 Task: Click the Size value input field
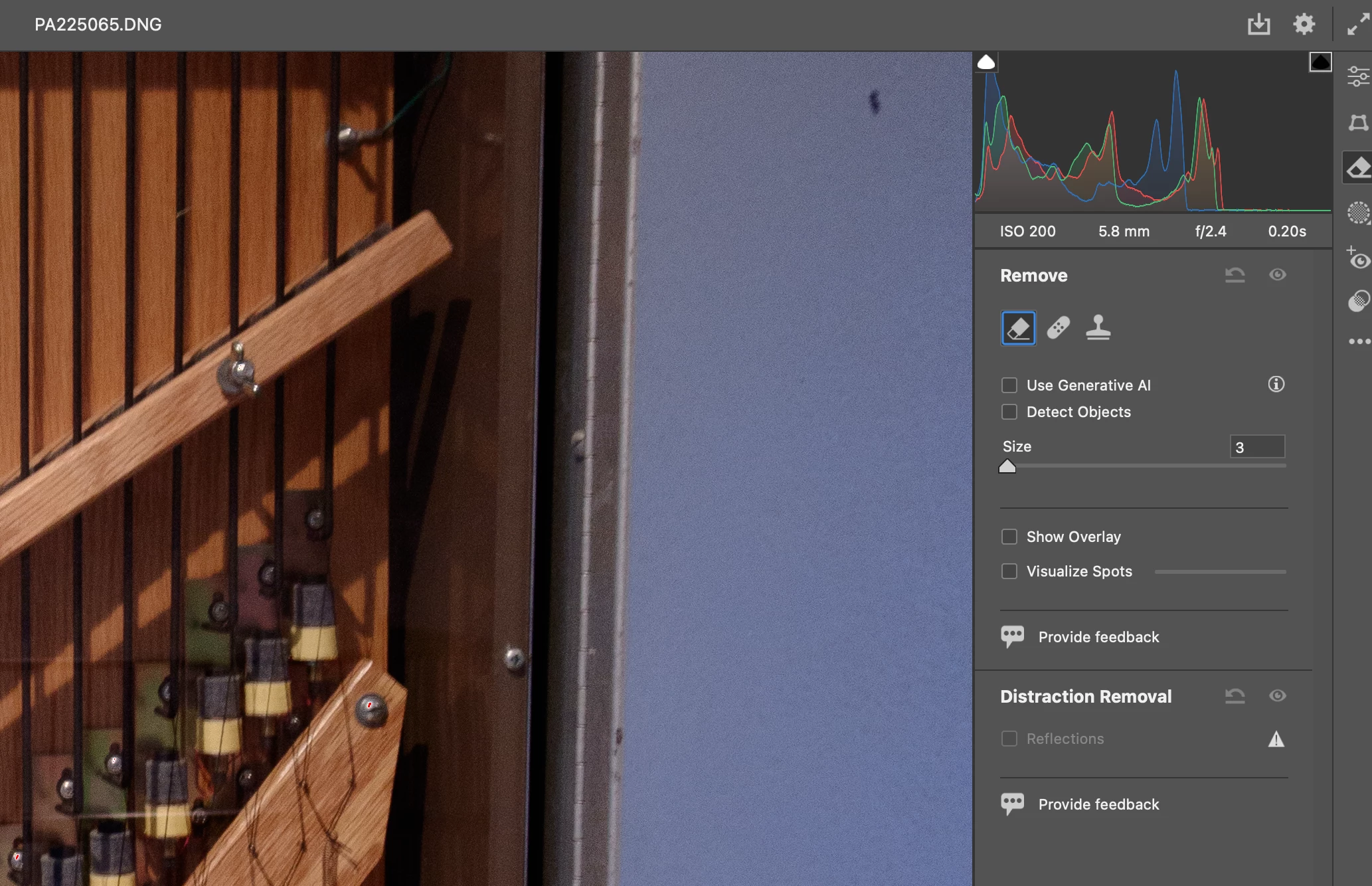[1257, 447]
